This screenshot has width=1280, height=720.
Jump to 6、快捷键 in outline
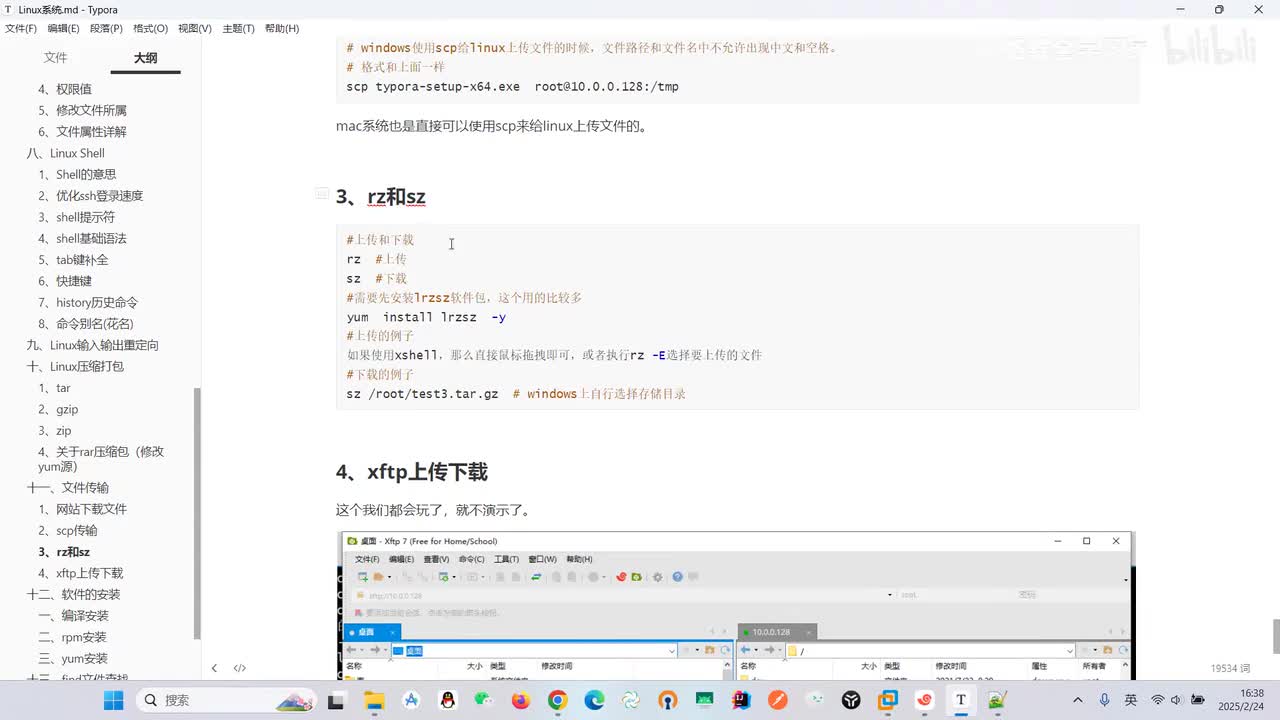pos(65,281)
